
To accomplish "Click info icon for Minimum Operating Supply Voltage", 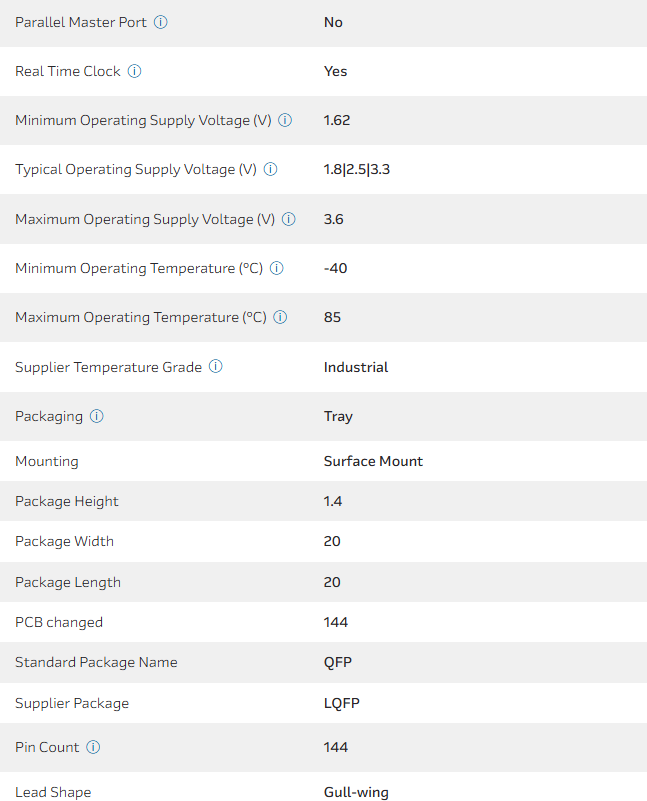I will [x=285, y=120].
